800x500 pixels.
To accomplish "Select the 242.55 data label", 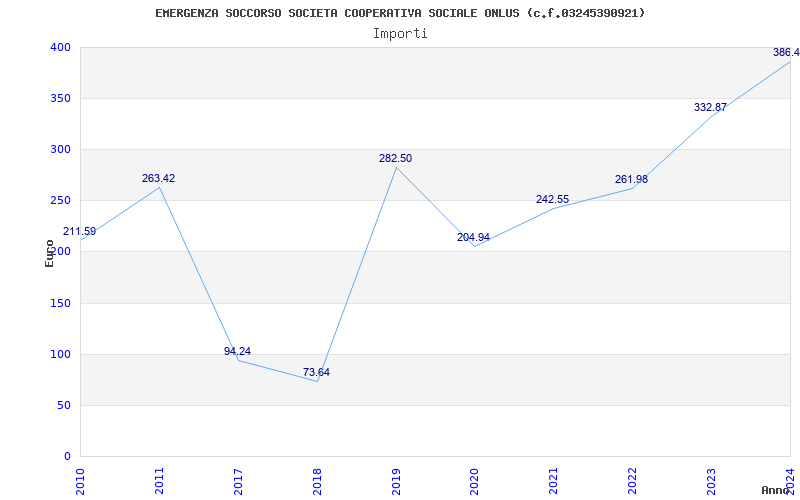I will tap(552, 199).
